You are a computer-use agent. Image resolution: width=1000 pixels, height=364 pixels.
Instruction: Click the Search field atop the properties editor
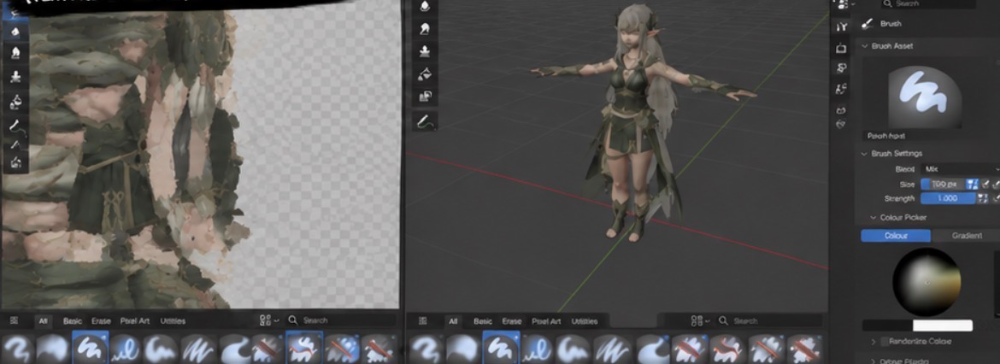click(929, 4)
